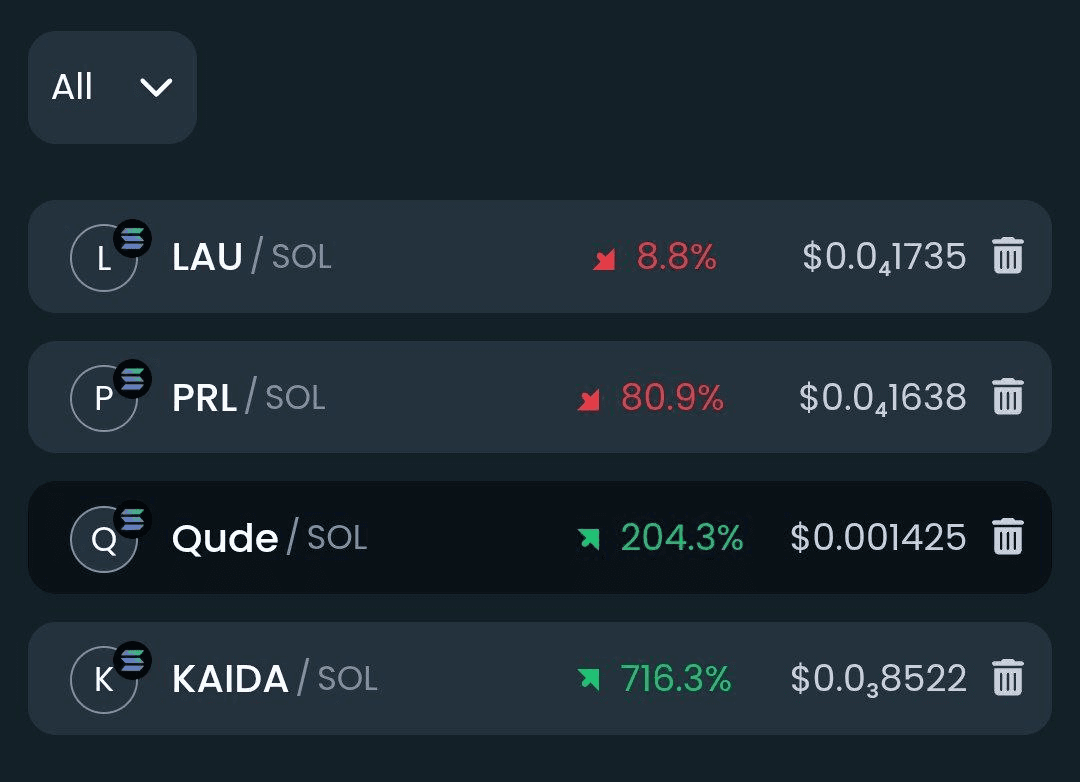Click the KAIDA price value

(x=878, y=679)
